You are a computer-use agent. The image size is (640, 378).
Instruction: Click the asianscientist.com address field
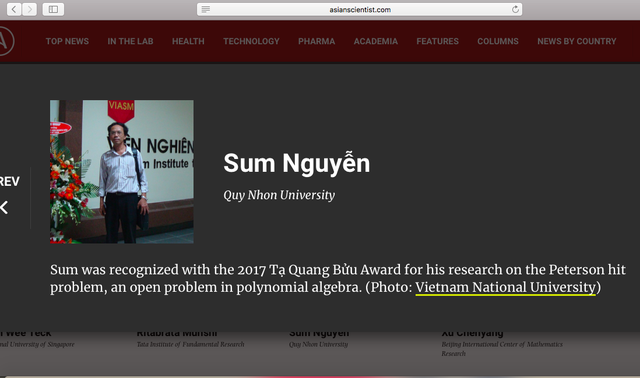[x=360, y=9]
